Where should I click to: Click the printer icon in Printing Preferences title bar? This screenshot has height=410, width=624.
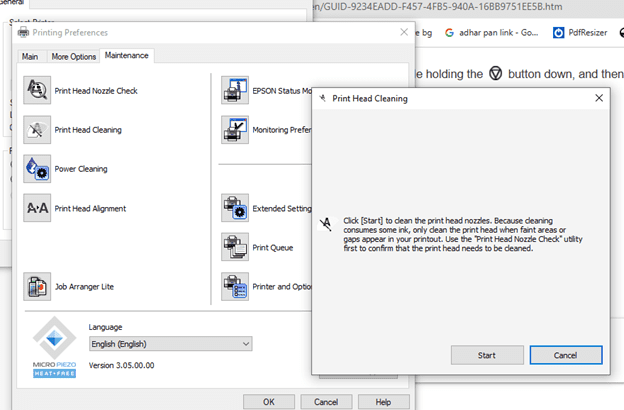(x=23, y=32)
